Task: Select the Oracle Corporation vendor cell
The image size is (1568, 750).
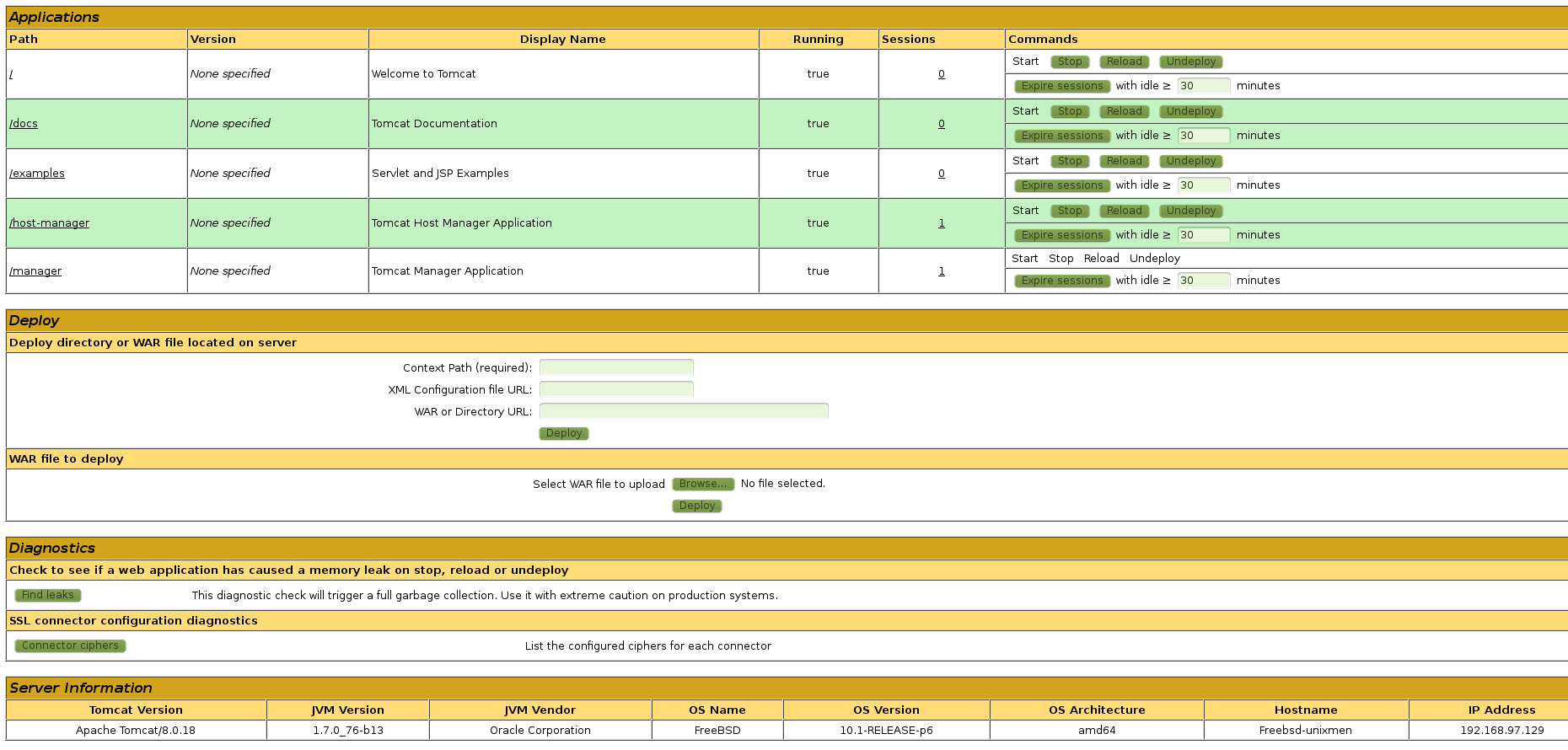Action: [x=540, y=731]
